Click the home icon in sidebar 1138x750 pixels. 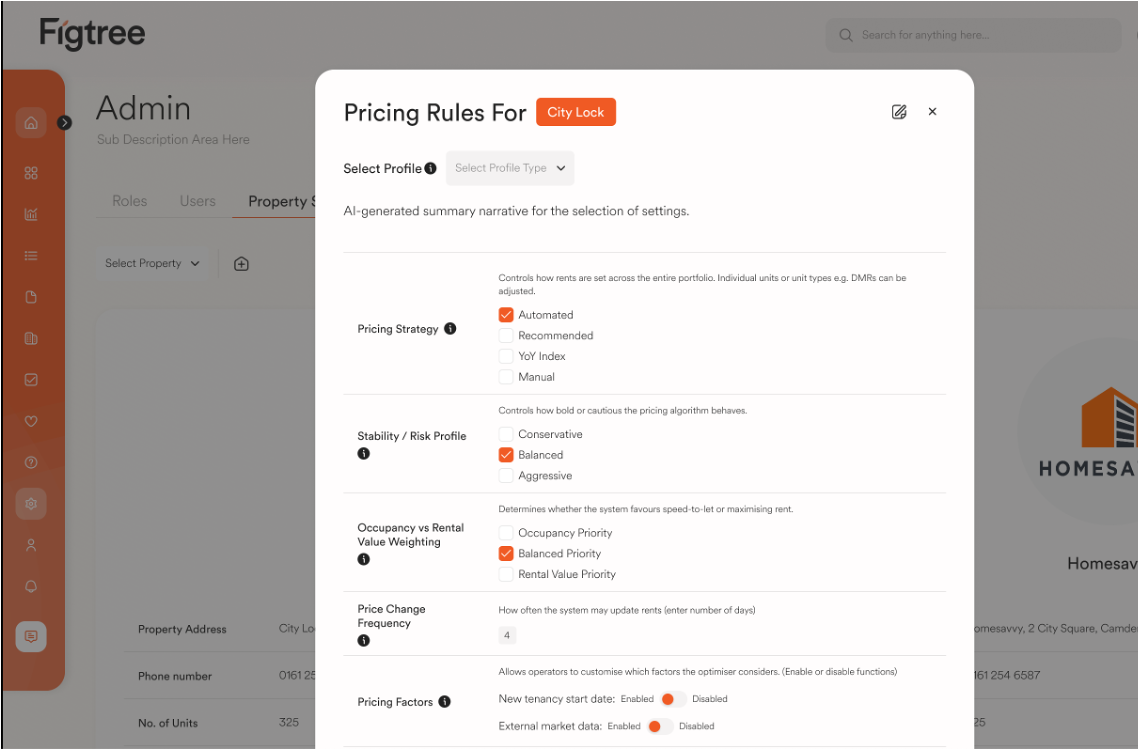[31, 123]
